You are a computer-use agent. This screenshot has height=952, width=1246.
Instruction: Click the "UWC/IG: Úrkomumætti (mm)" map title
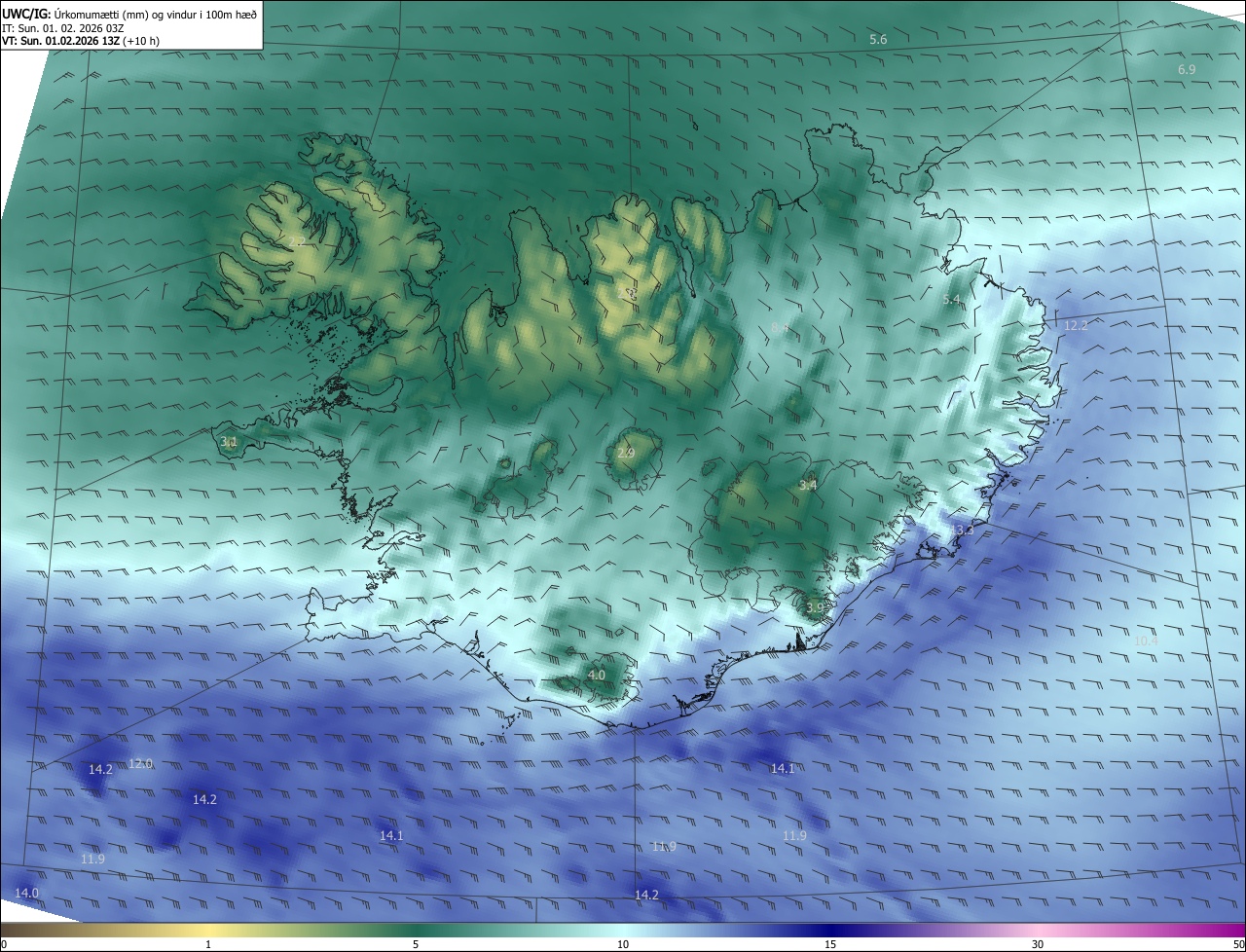130,13
